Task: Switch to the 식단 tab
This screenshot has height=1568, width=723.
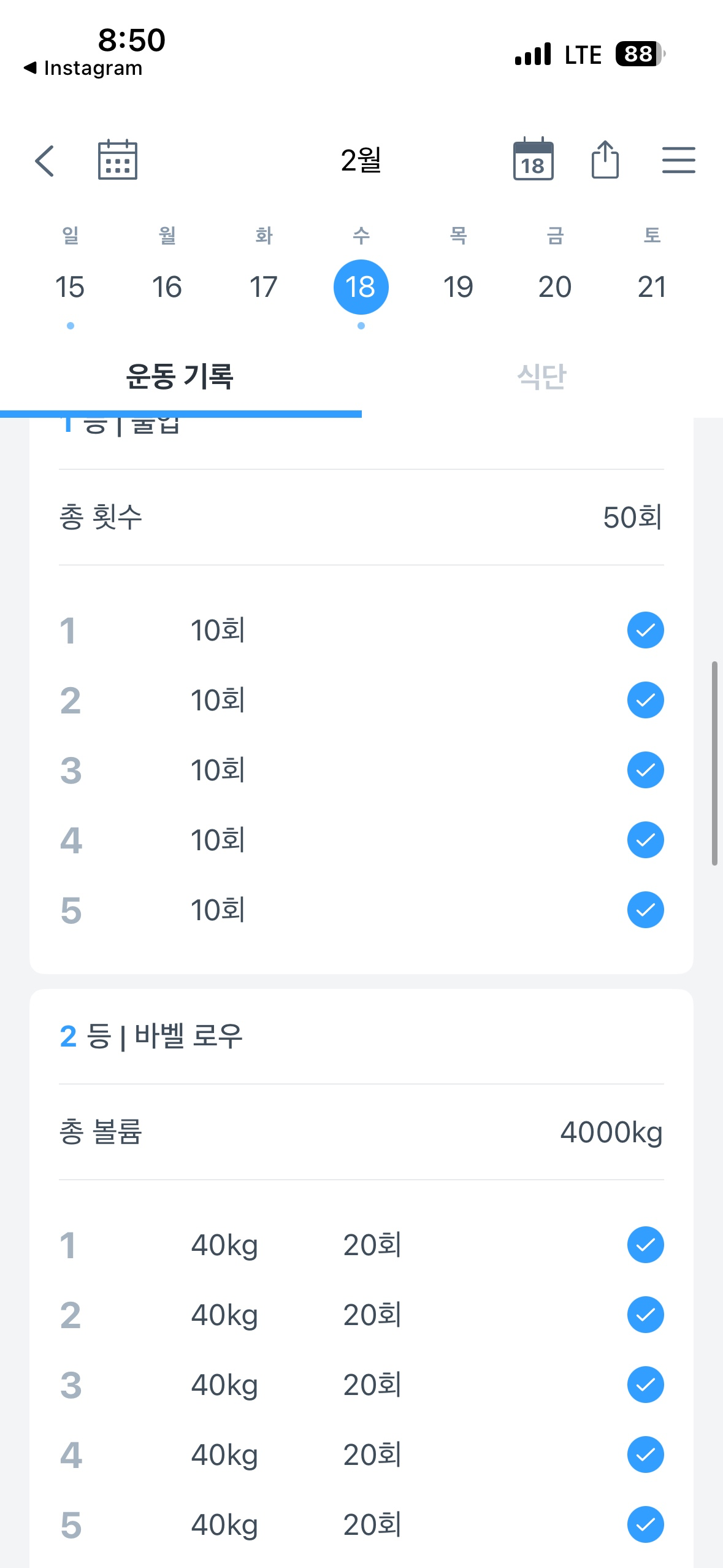Action: tap(542, 377)
